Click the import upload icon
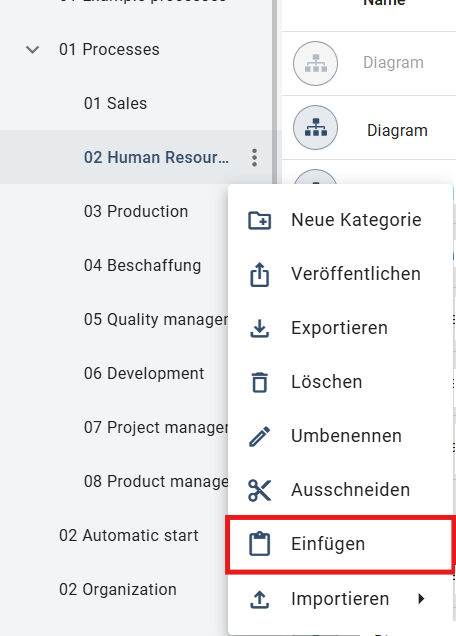 click(260, 599)
